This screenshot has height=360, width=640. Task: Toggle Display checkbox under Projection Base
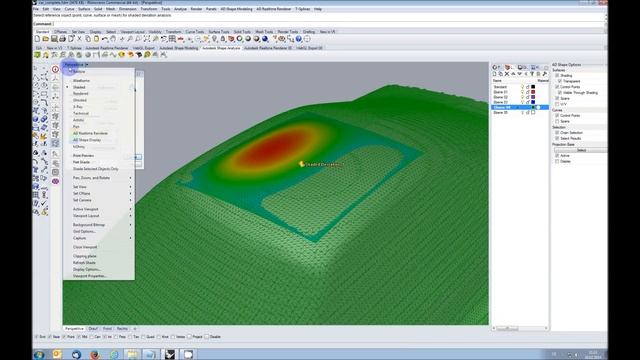coord(557,161)
